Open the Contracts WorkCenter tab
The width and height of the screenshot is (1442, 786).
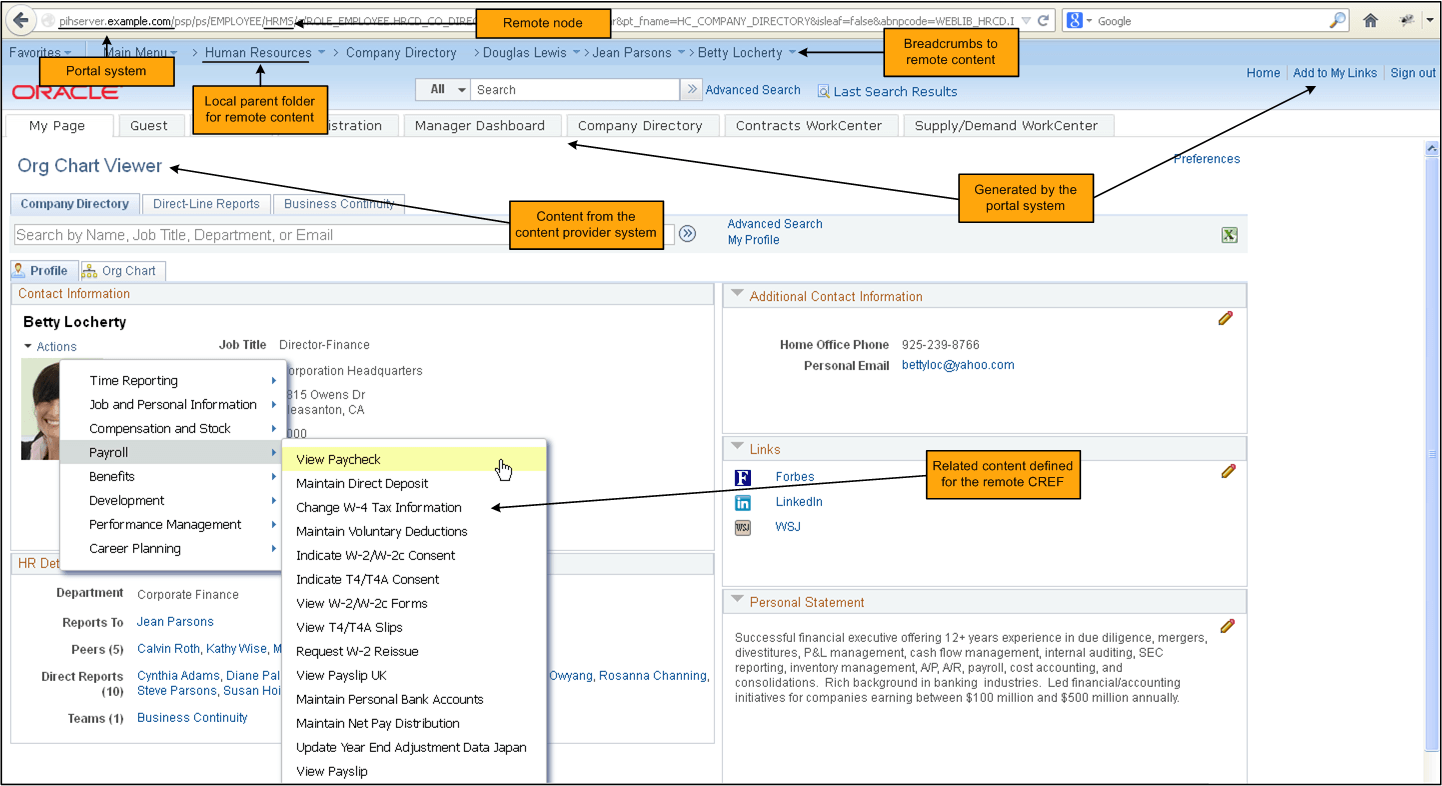(x=810, y=125)
